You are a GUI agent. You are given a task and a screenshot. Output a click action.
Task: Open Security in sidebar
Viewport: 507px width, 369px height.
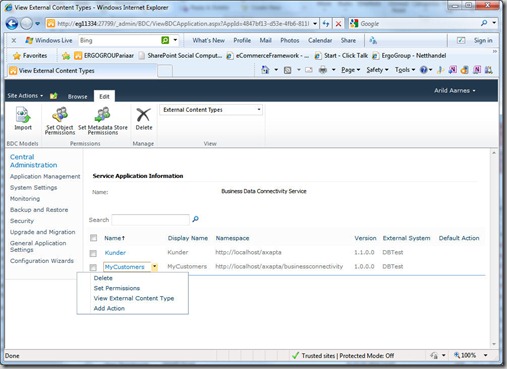22,221
